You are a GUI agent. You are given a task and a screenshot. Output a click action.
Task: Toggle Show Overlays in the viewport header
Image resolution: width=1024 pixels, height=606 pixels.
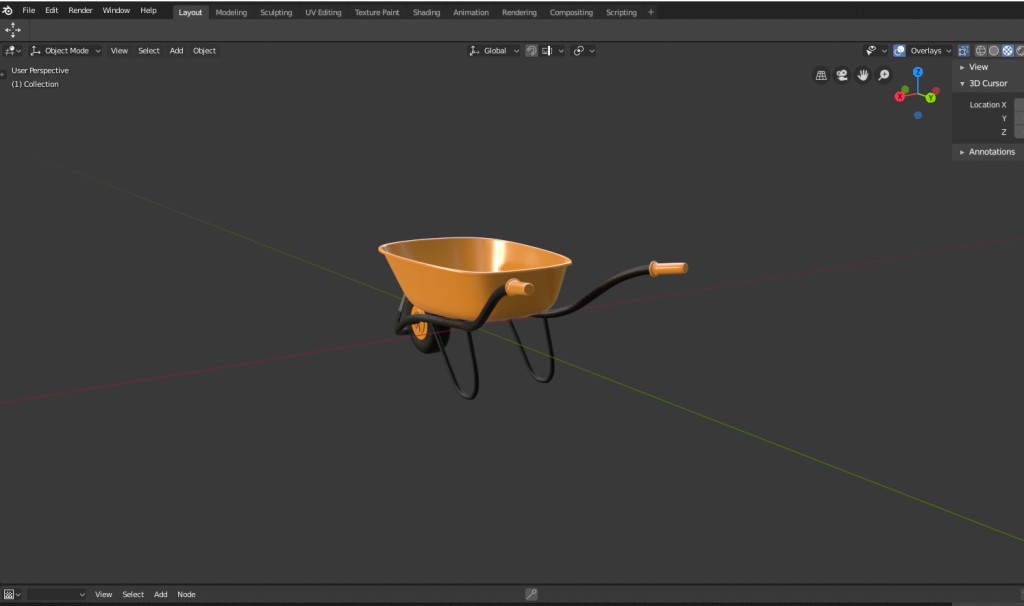901,50
